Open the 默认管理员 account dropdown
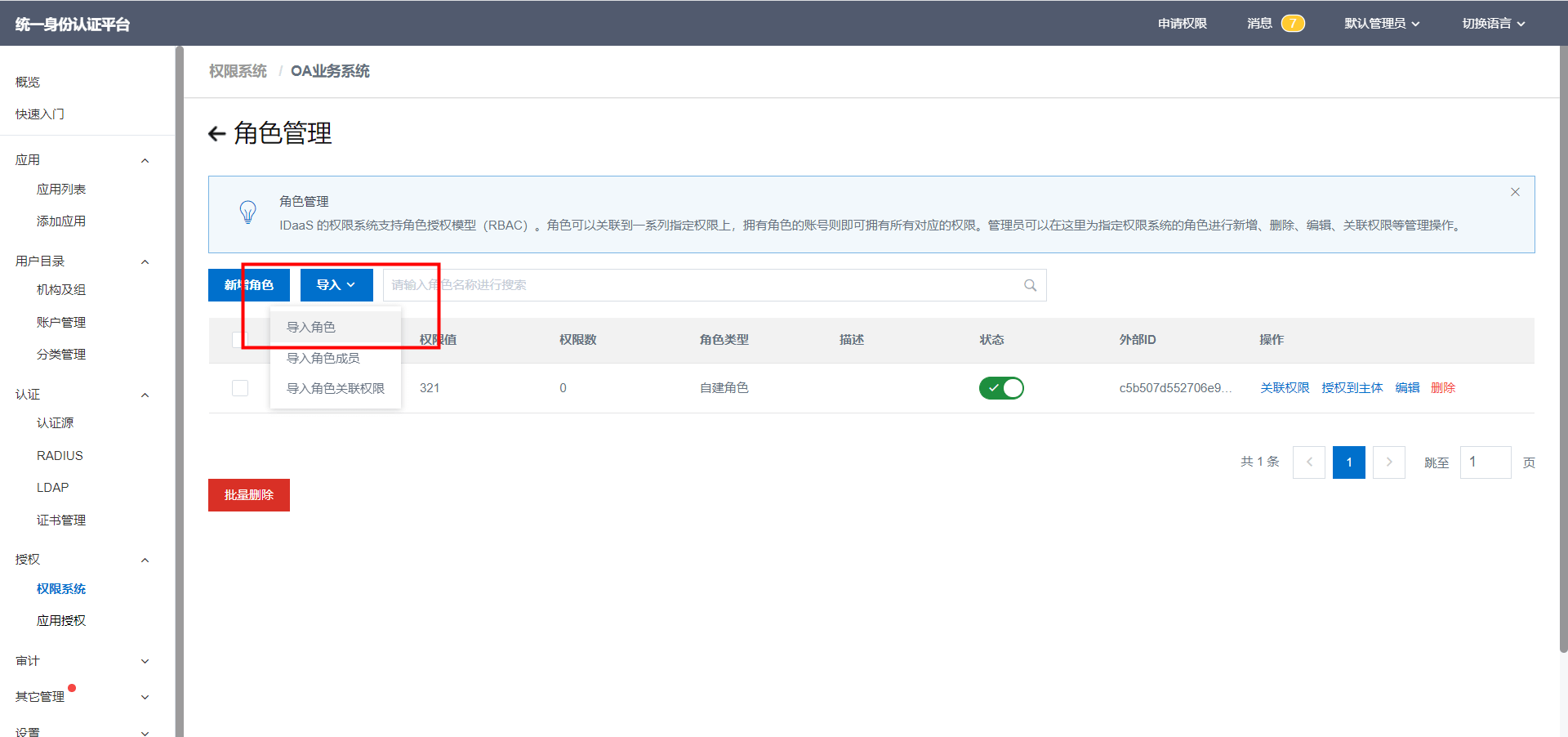 1382,24
